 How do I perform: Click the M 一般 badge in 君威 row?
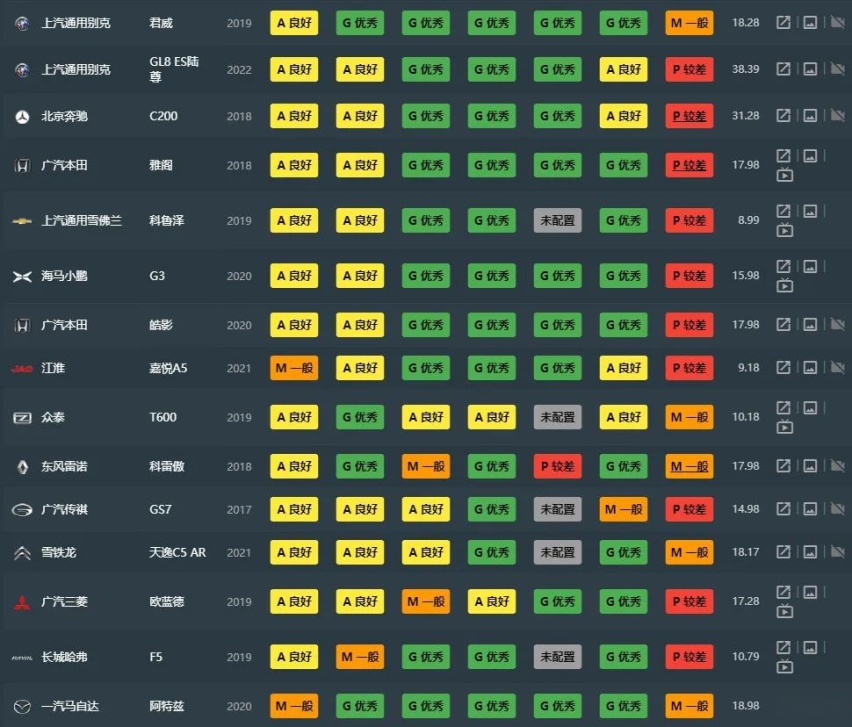(689, 23)
